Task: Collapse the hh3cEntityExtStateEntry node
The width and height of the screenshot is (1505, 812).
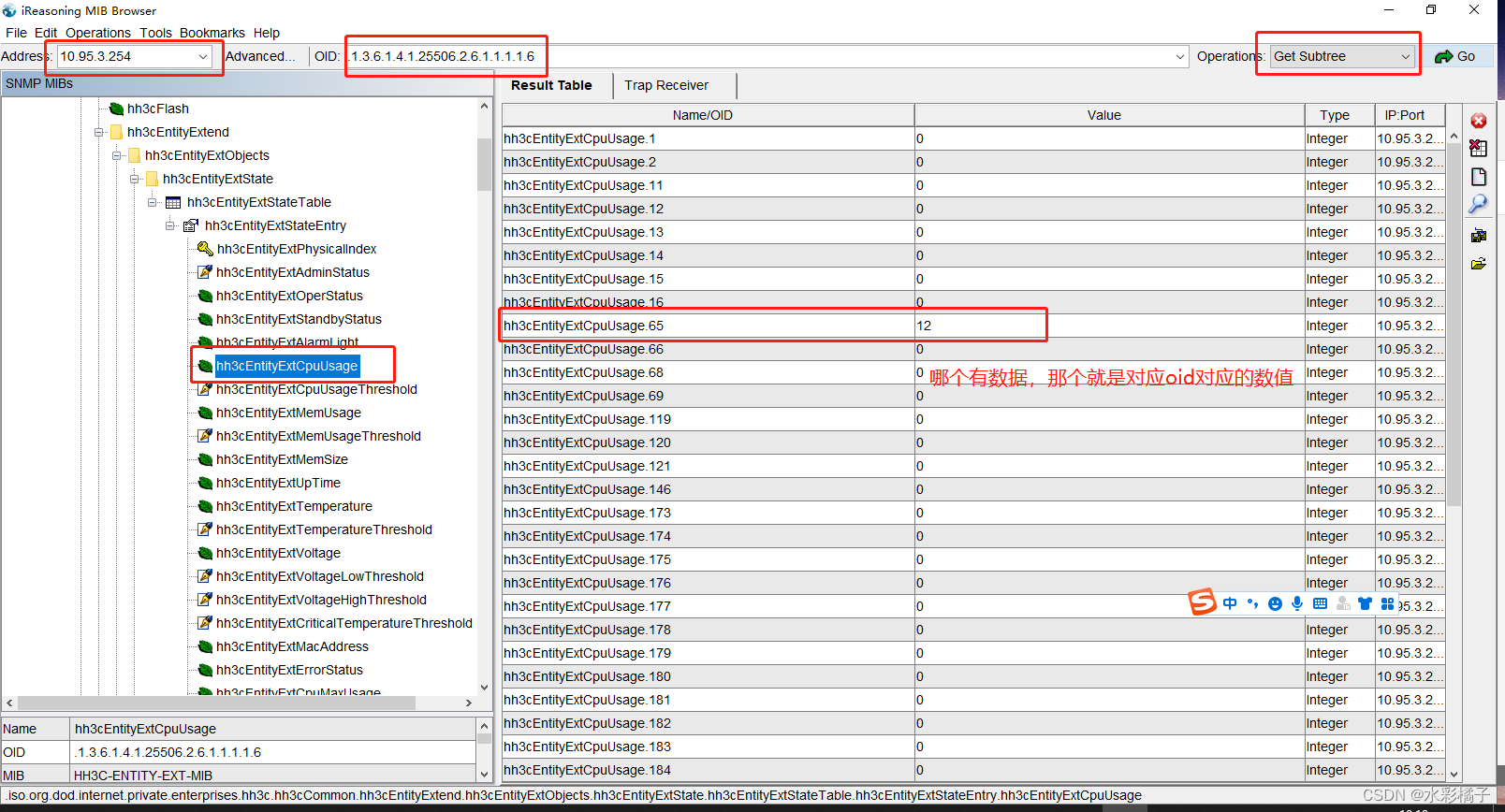Action: pyautogui.click(x=170, y=225)
